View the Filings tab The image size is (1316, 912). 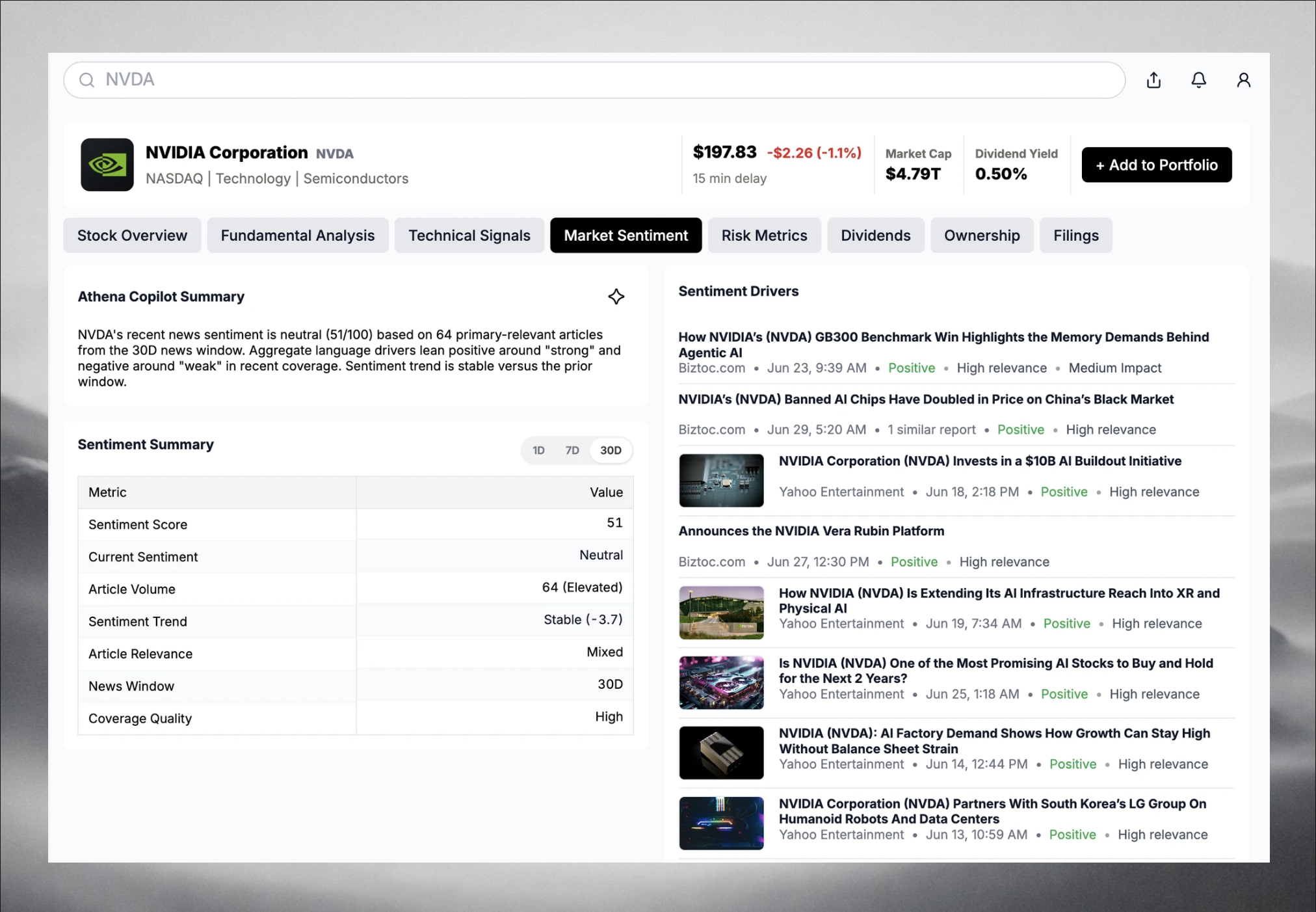(1076, 235)
